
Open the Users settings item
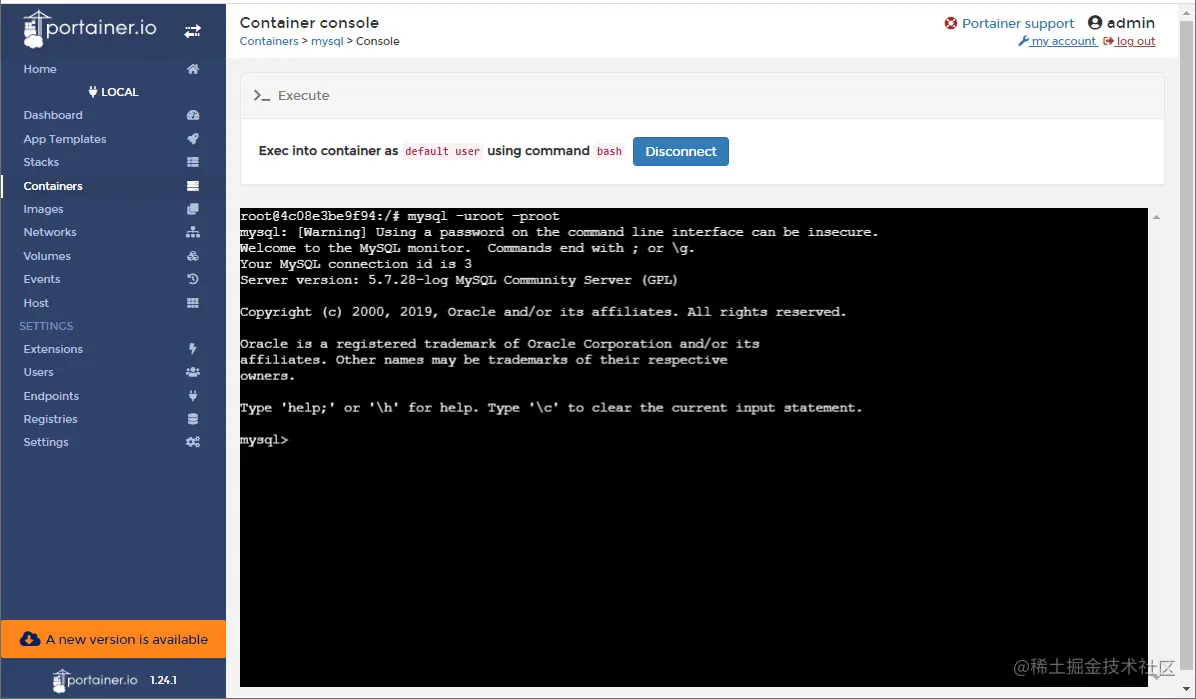click(x=38, y=372)
